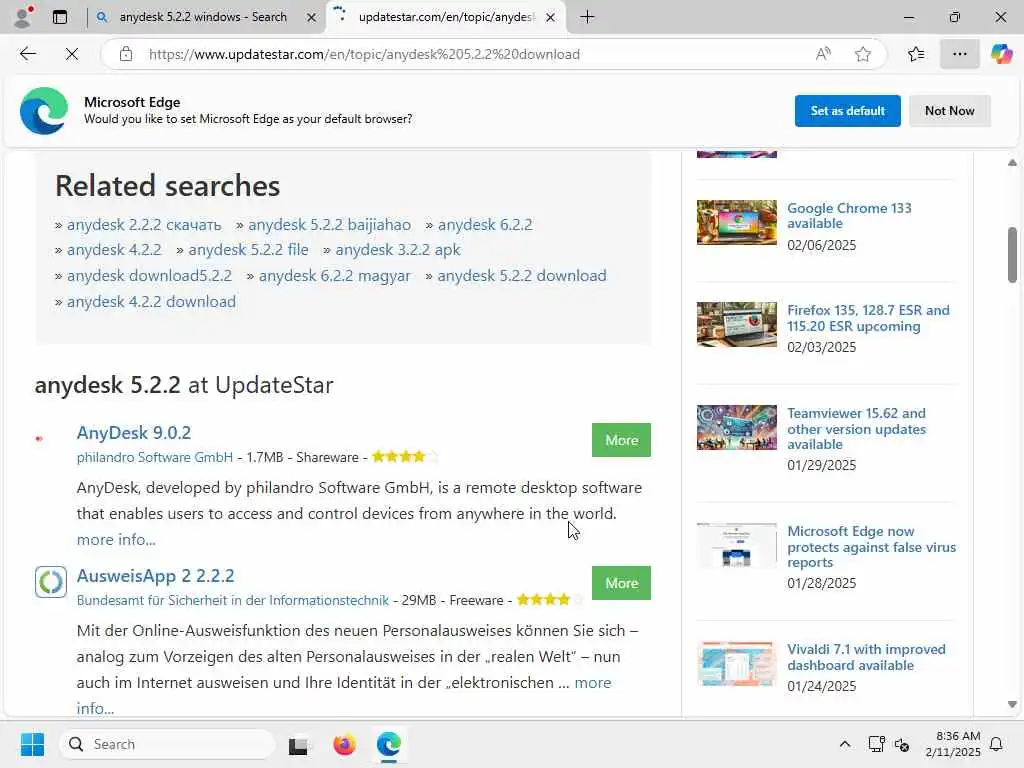The width and height of the screenshot is (1024, 768).
Task: View site information lock icon
Action: (126, 54)
